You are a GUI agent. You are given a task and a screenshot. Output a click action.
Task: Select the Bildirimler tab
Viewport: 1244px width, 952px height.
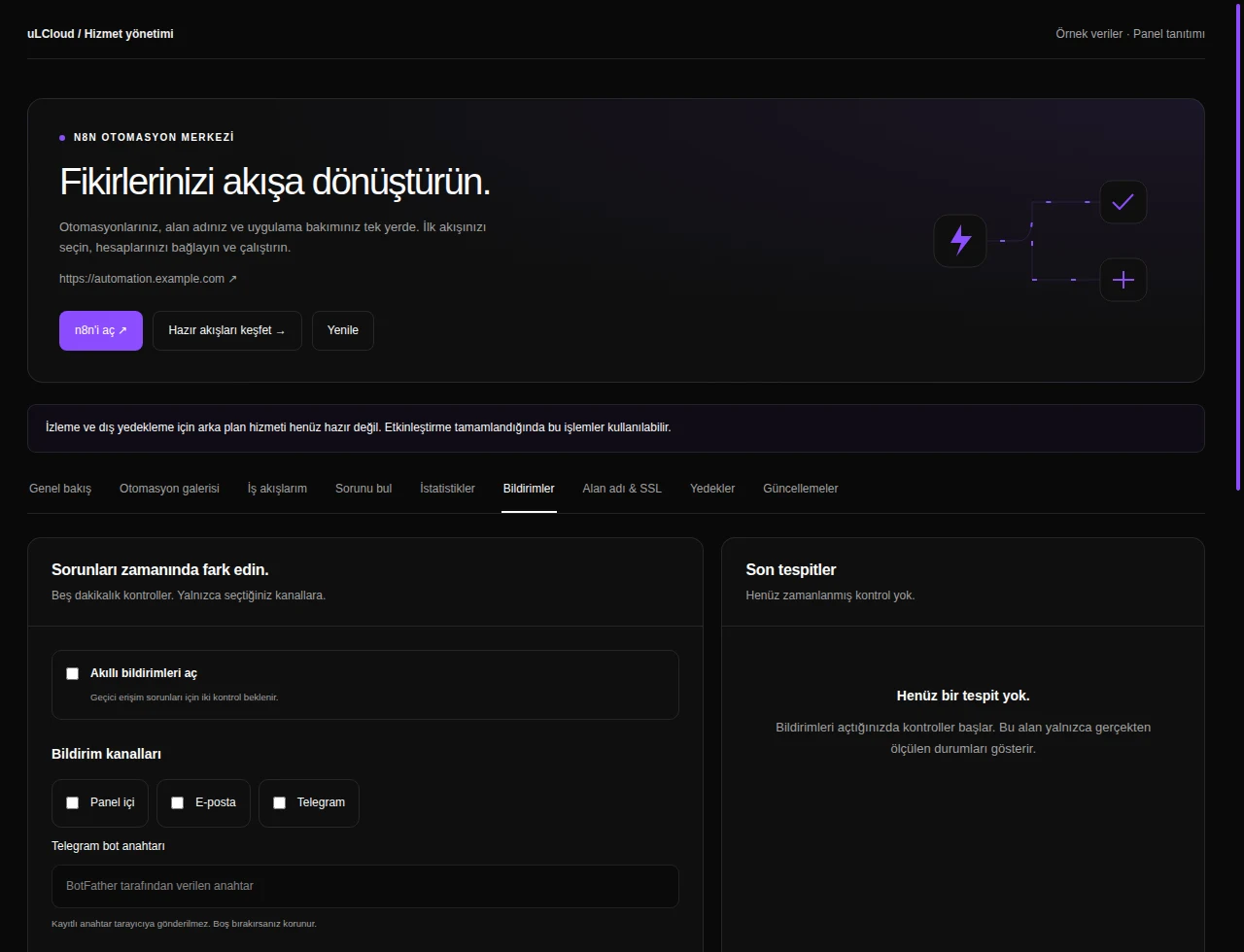(529, 489)
